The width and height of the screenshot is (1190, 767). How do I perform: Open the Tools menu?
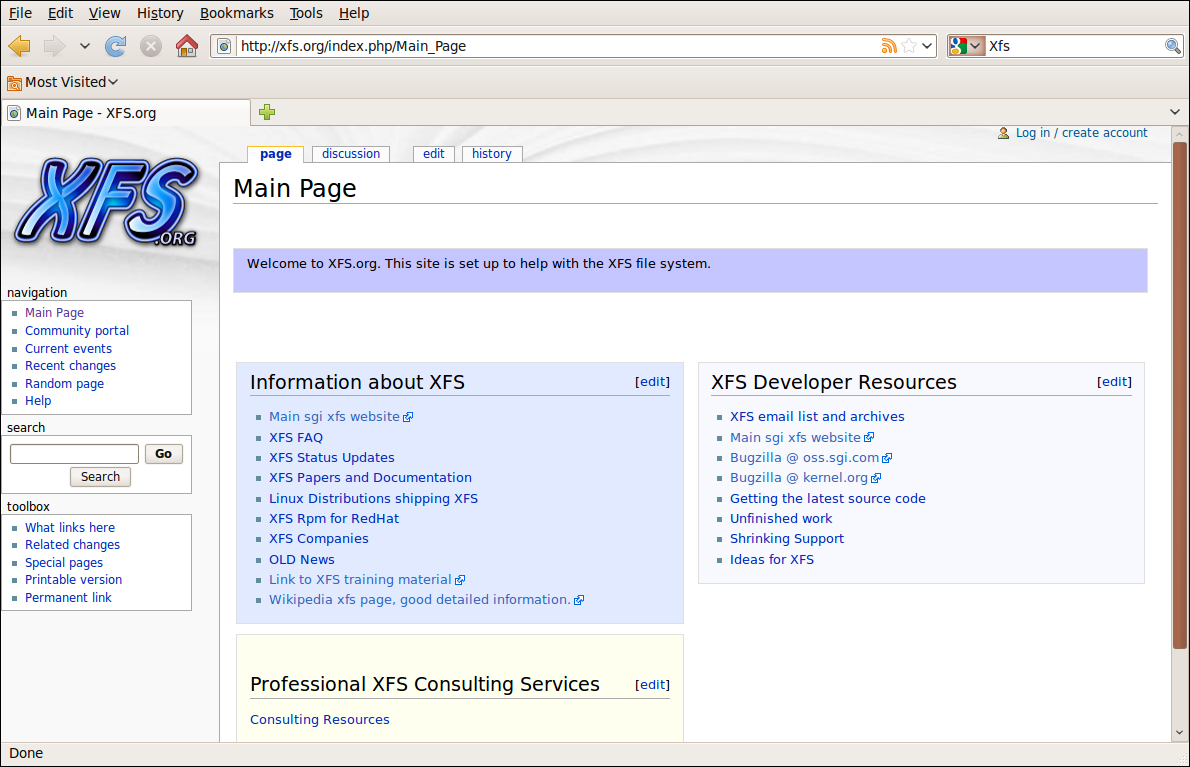click(x=306, y=13)
